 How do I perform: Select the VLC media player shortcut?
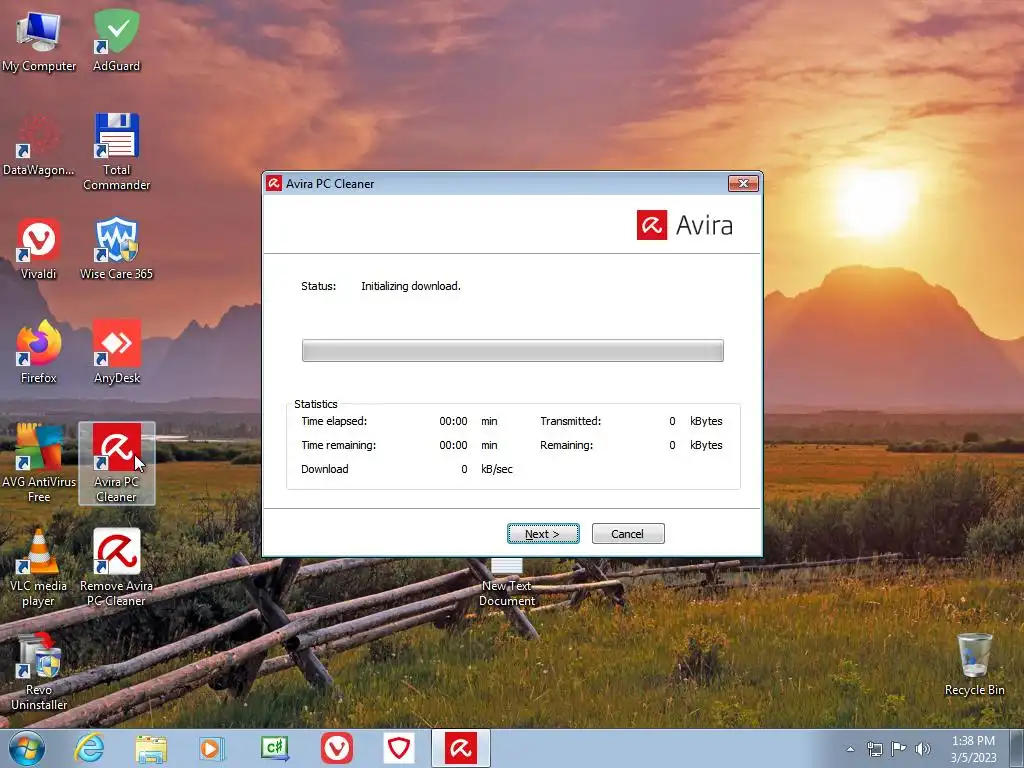pos(39,567)
